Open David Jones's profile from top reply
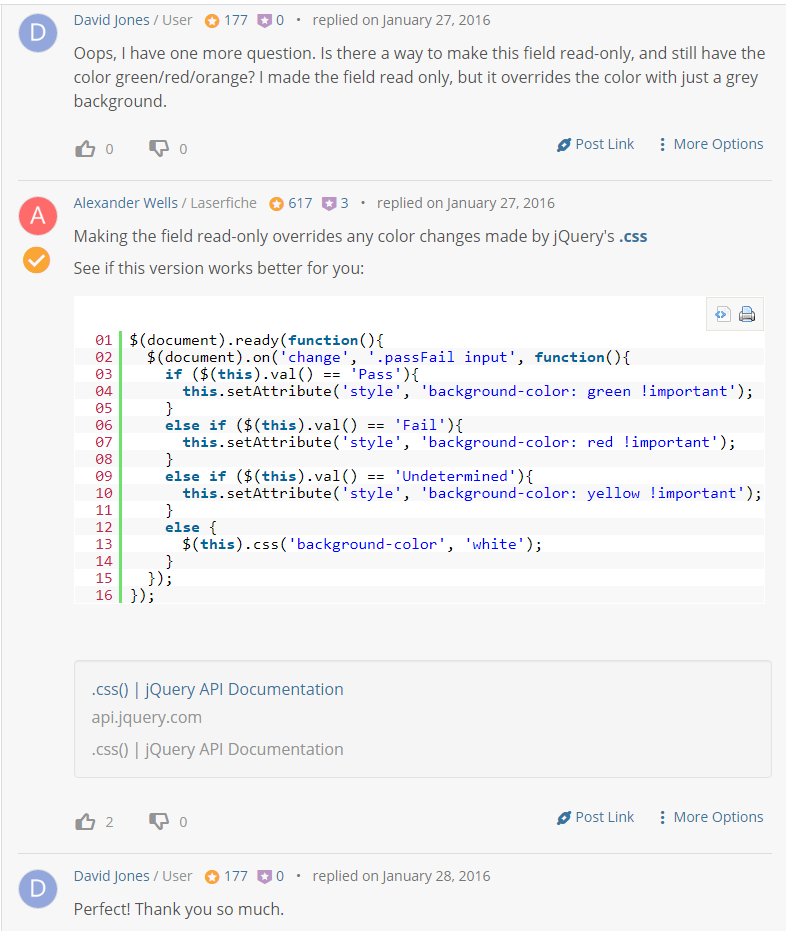 click(x=112, y=20)
